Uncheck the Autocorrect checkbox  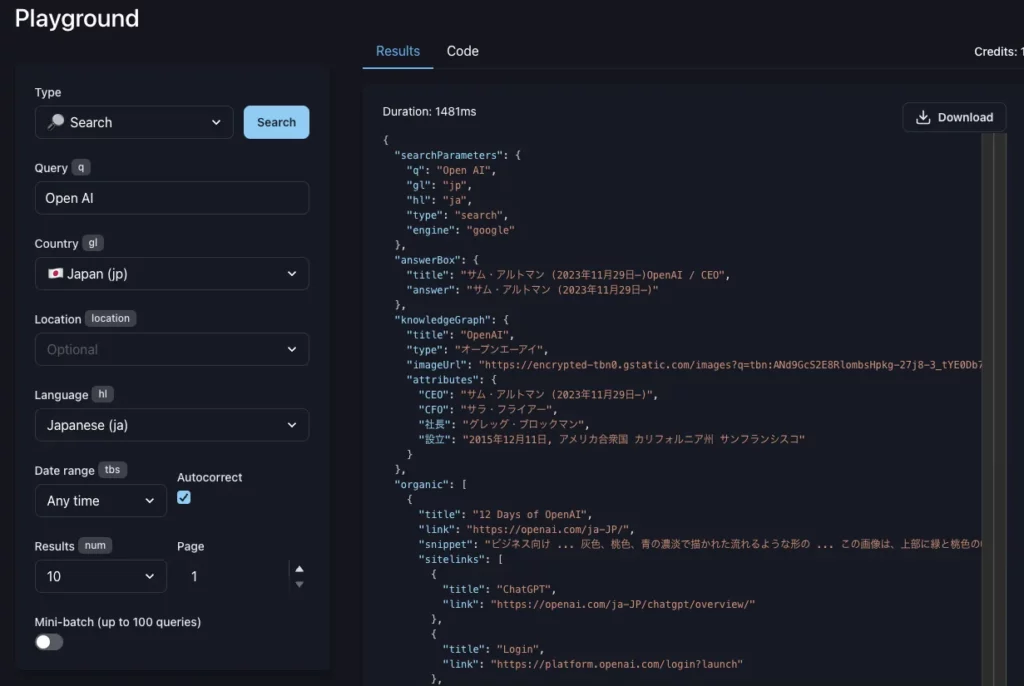pyautogui.click(x=183, y=497)
